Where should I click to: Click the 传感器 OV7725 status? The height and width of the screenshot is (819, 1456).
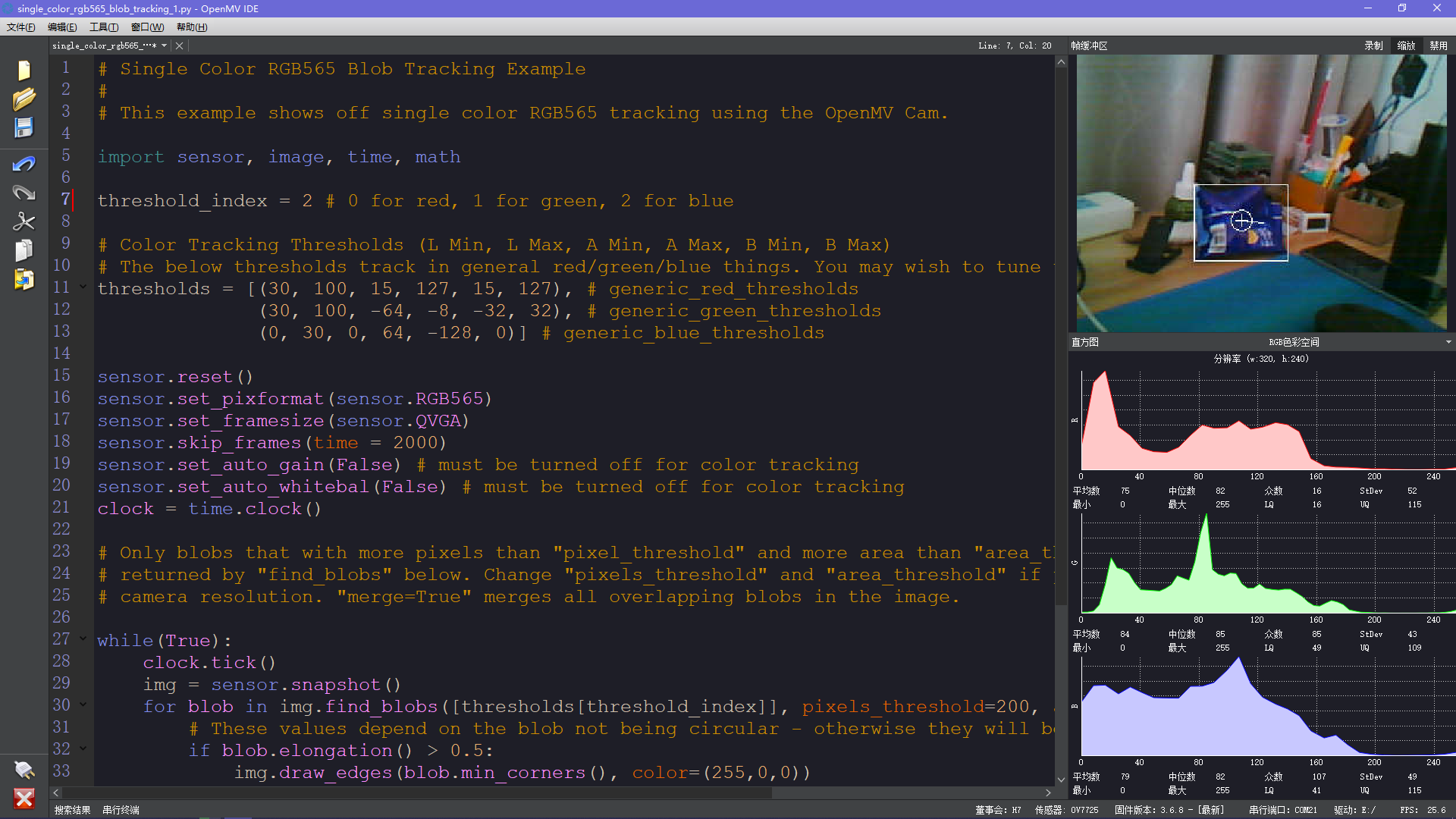pos(1066,811)
